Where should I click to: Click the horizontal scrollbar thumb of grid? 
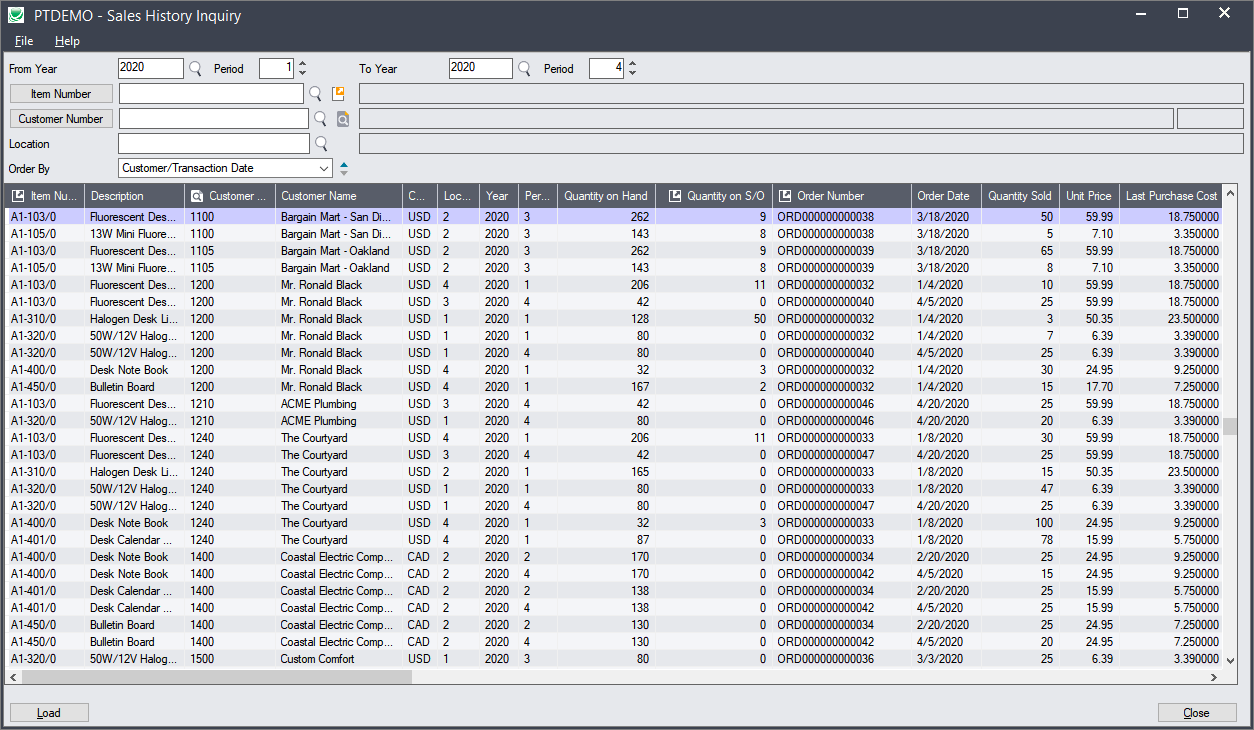coord(216,677)
